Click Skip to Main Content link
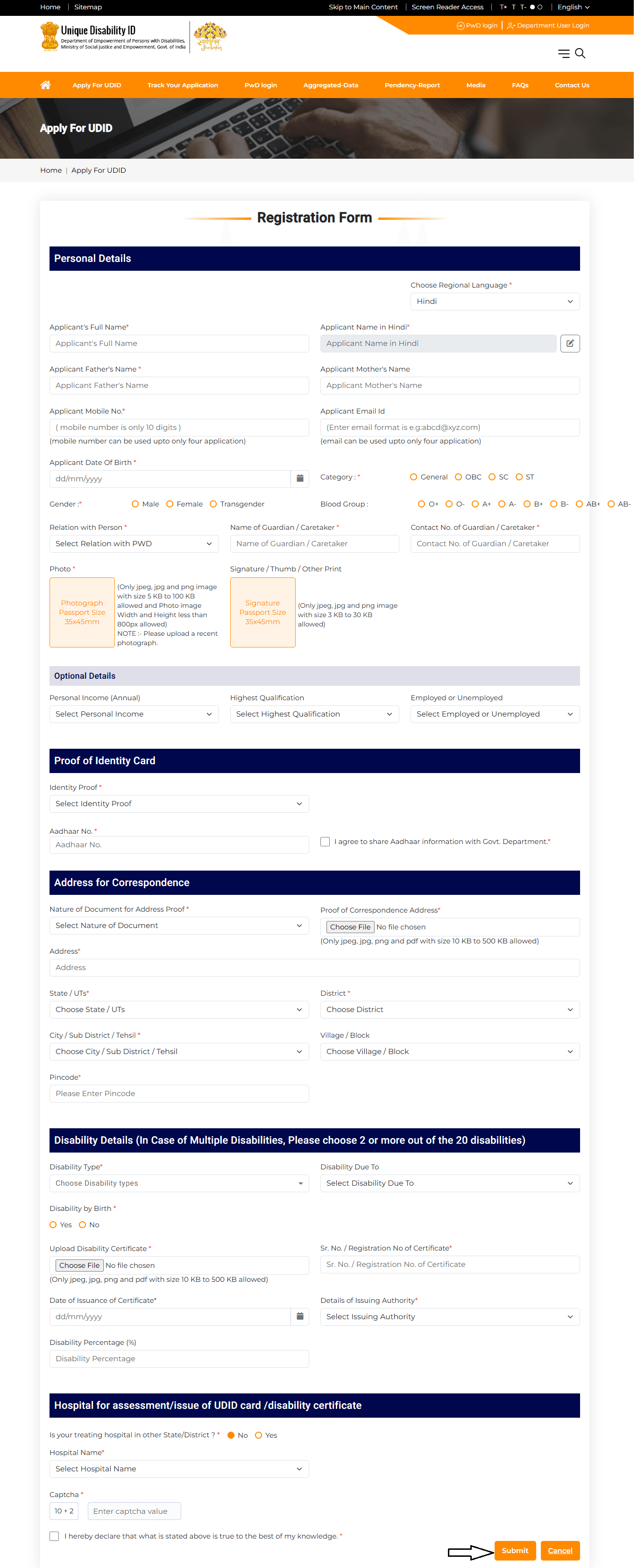Screen dimensions: 638x1568 coord(363,7)
